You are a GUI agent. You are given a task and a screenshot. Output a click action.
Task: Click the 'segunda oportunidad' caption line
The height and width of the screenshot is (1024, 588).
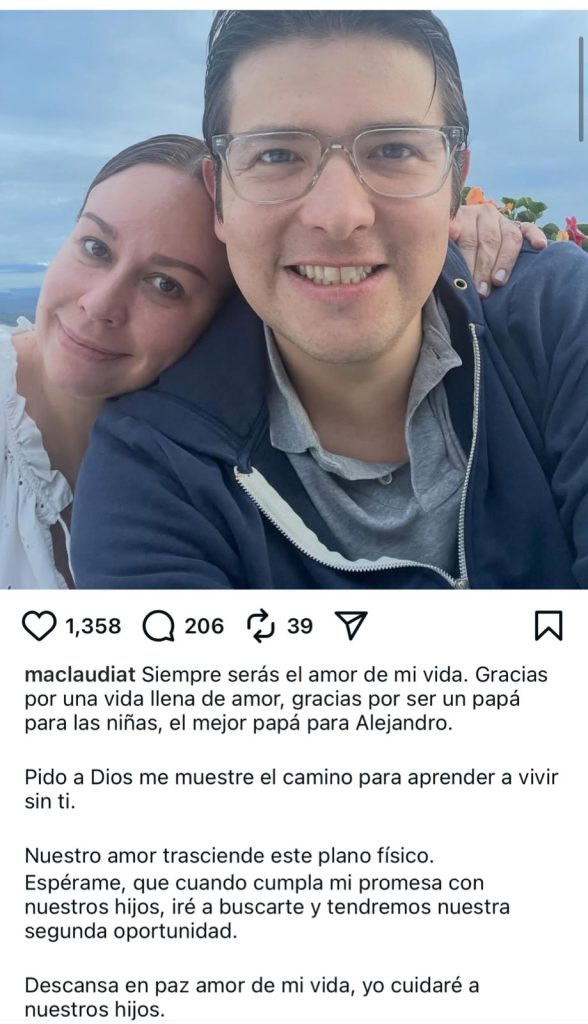point(131,931)
